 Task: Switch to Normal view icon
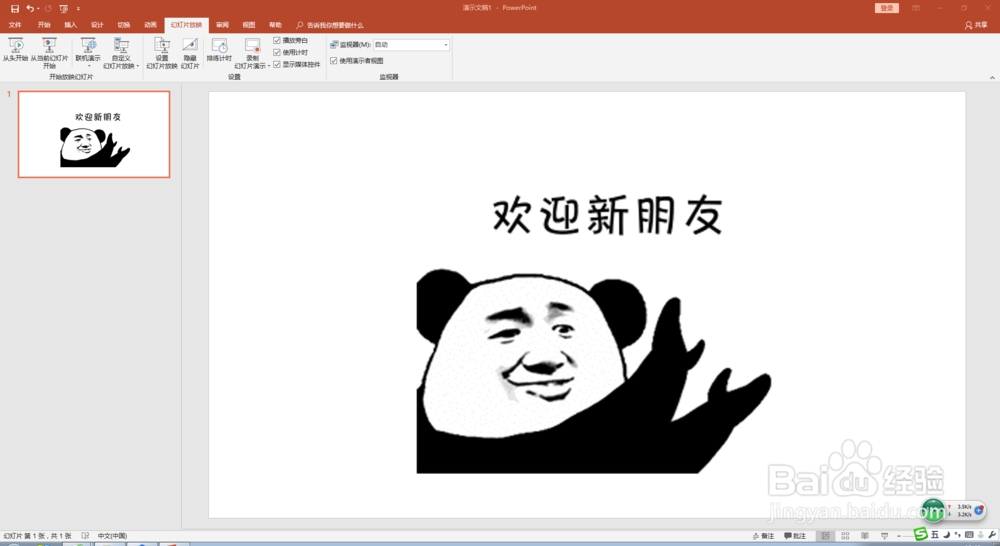coord(825,536)
